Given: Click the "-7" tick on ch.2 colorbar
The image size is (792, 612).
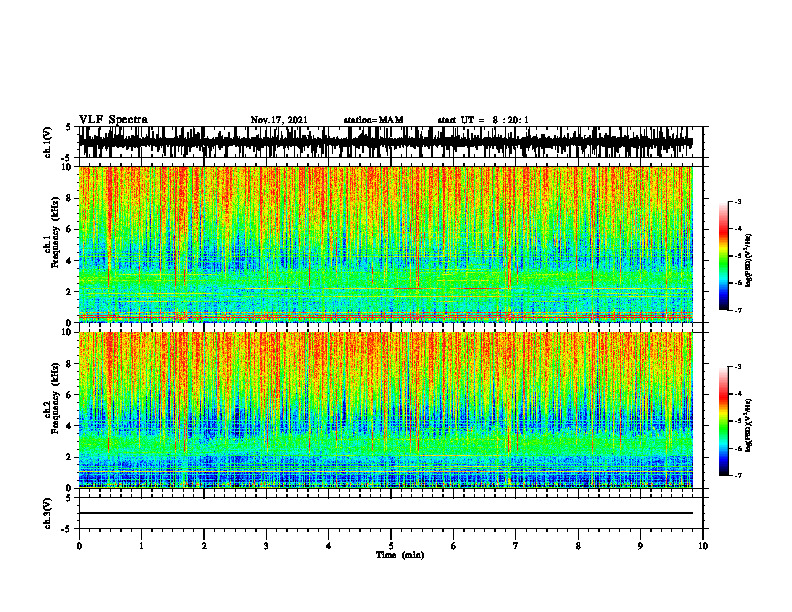Looking at the screenshot, I should point(739,475).
